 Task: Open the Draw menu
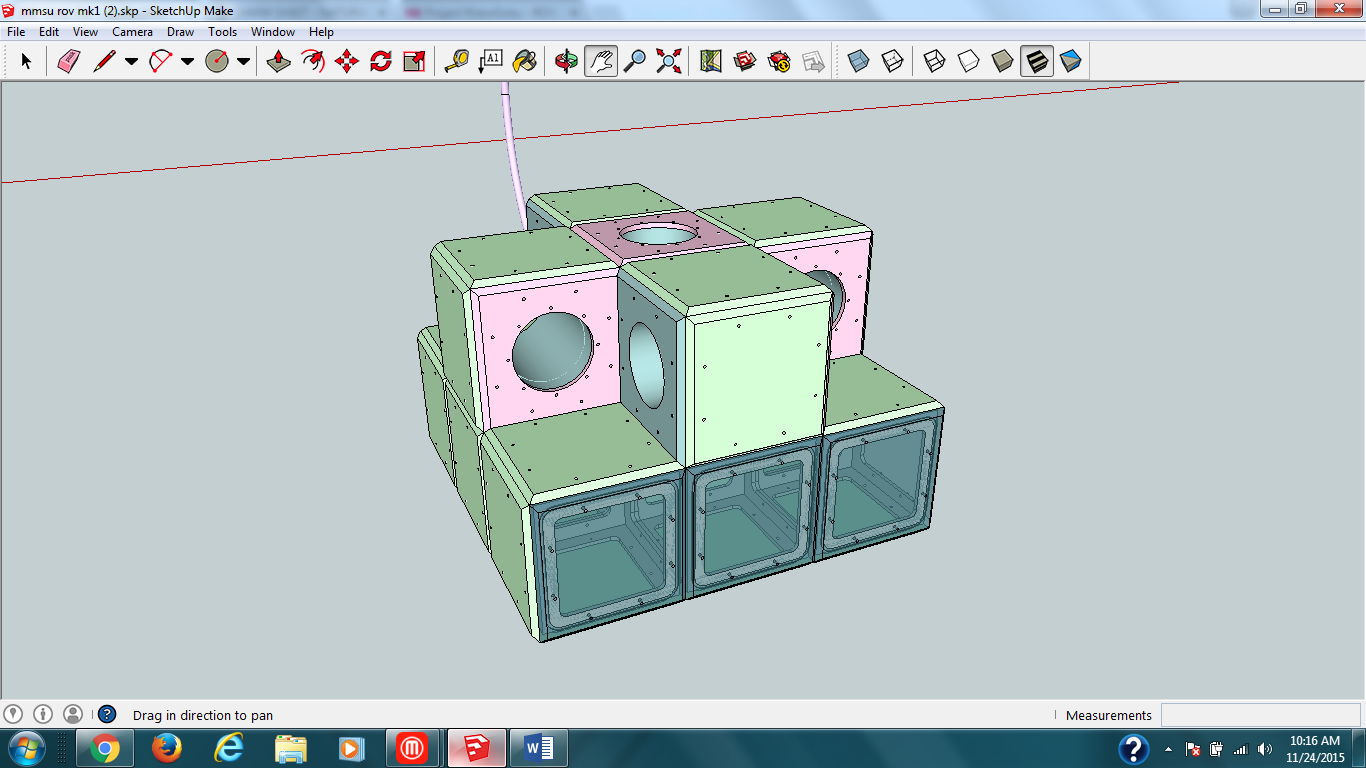(180, 32)
